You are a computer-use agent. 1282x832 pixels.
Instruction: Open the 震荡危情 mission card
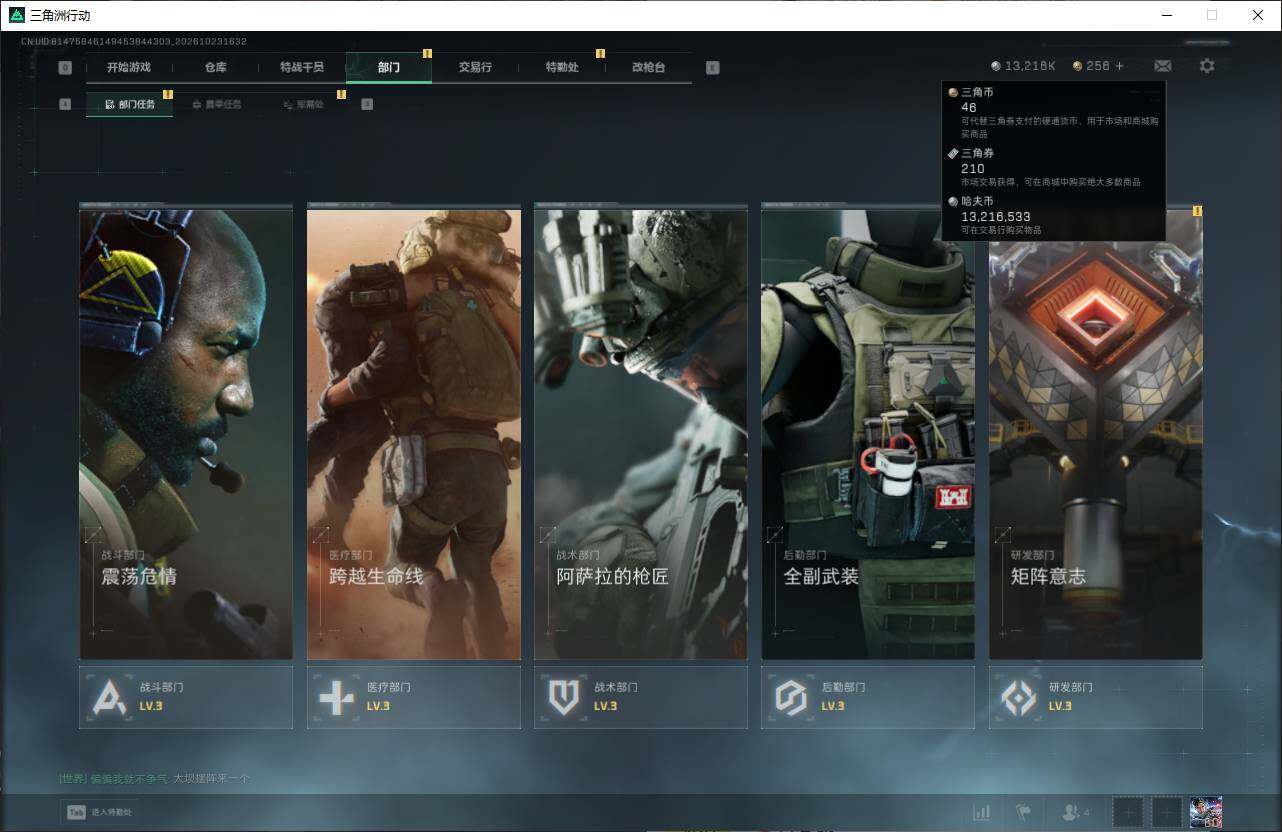pos(186,432)
